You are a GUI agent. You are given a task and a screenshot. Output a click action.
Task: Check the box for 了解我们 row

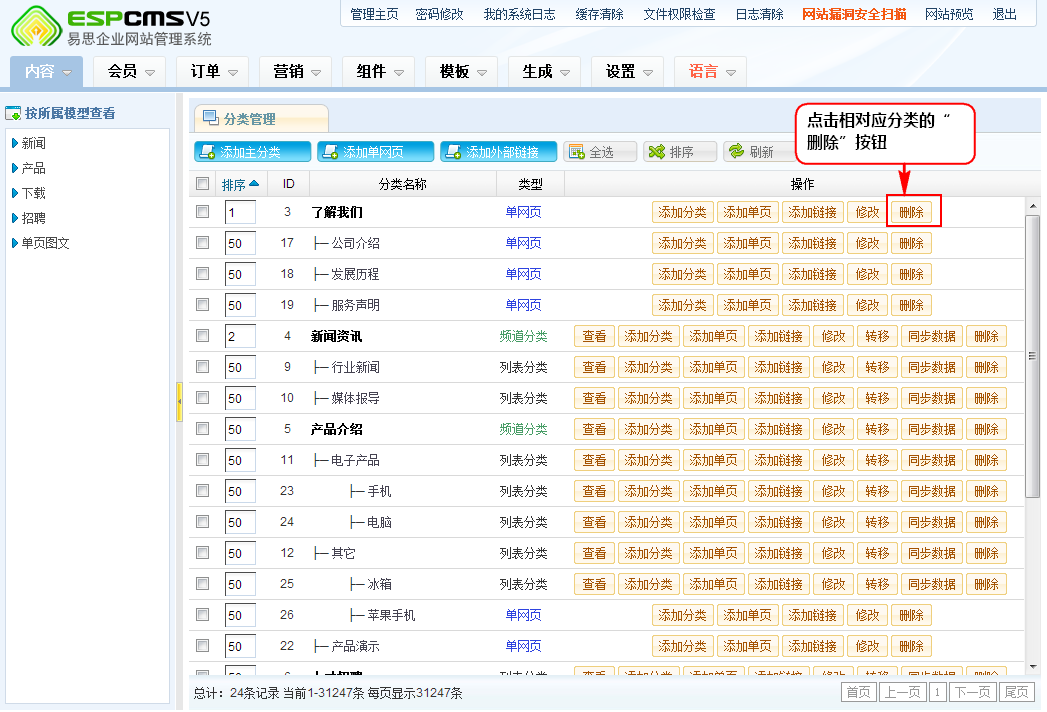click(x=202, y=212)
